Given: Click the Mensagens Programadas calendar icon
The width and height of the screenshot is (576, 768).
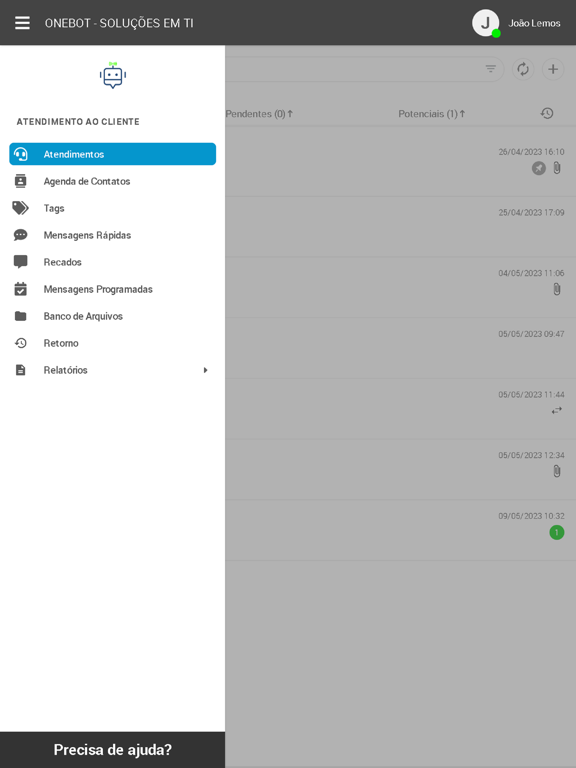Looking at the screenshot, I should coord(21,289).
